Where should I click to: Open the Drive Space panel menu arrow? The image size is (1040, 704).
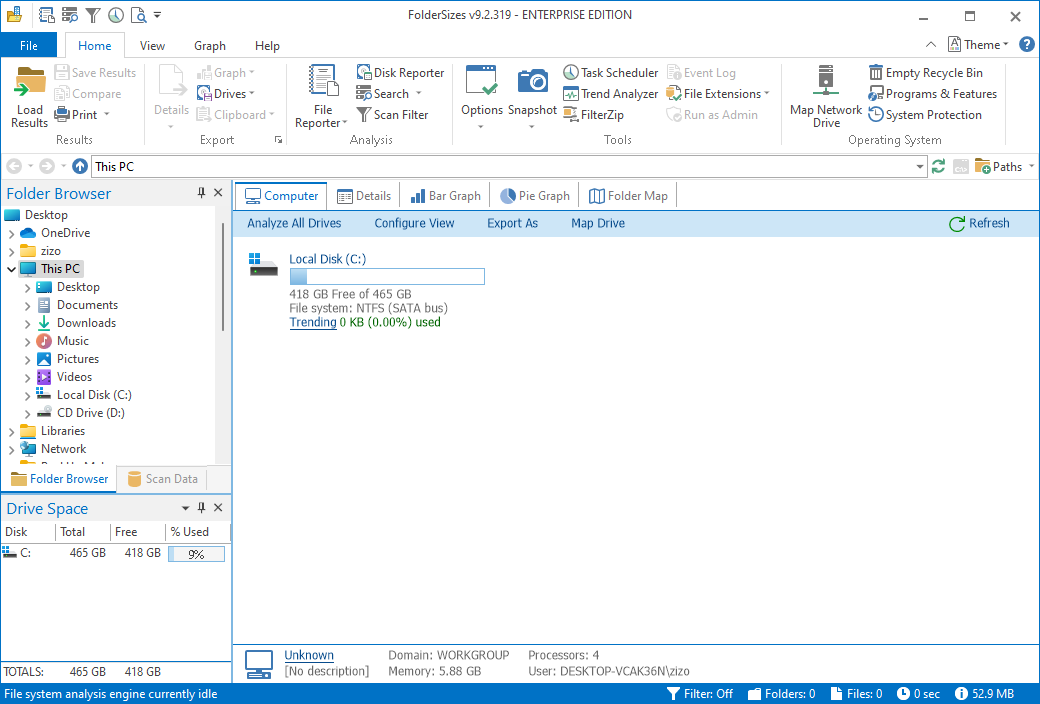coord(185,508)
